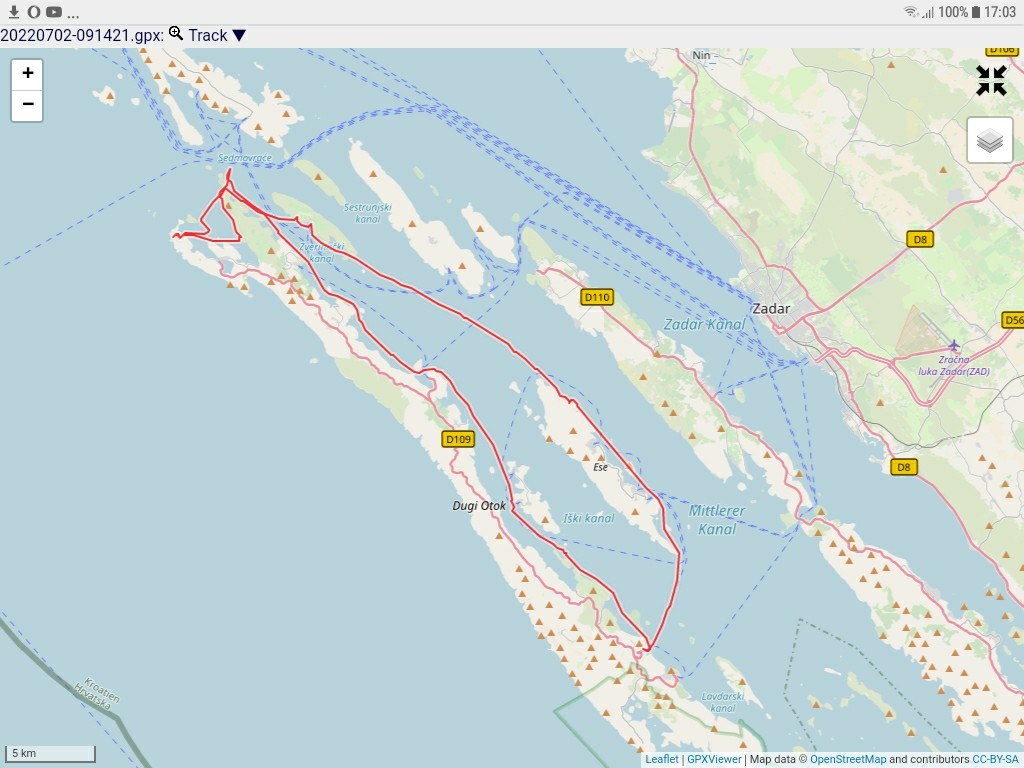Screen dimensions: 1024x768
Task: Click the D109 road shield on Dugi Otok
Action: pos(458,439)
